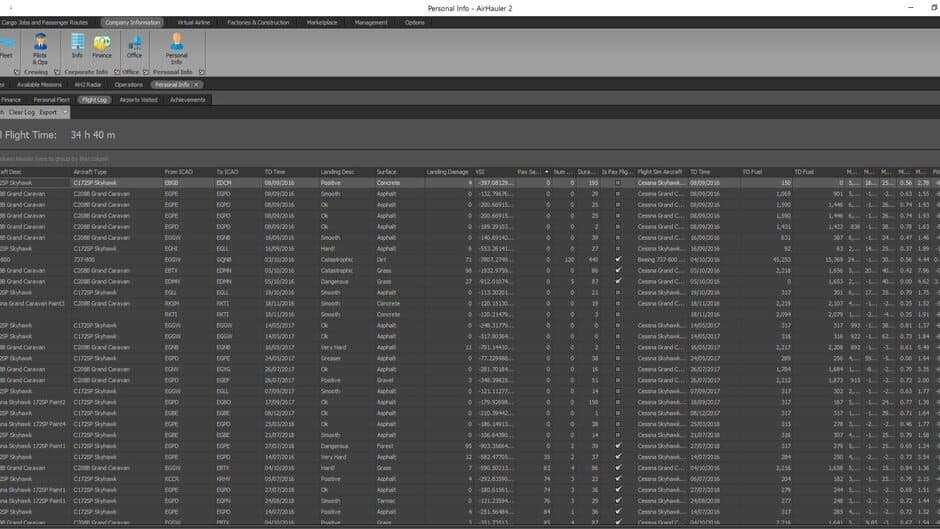
Task: Open the Achievements tab
Action: point(188,100)
